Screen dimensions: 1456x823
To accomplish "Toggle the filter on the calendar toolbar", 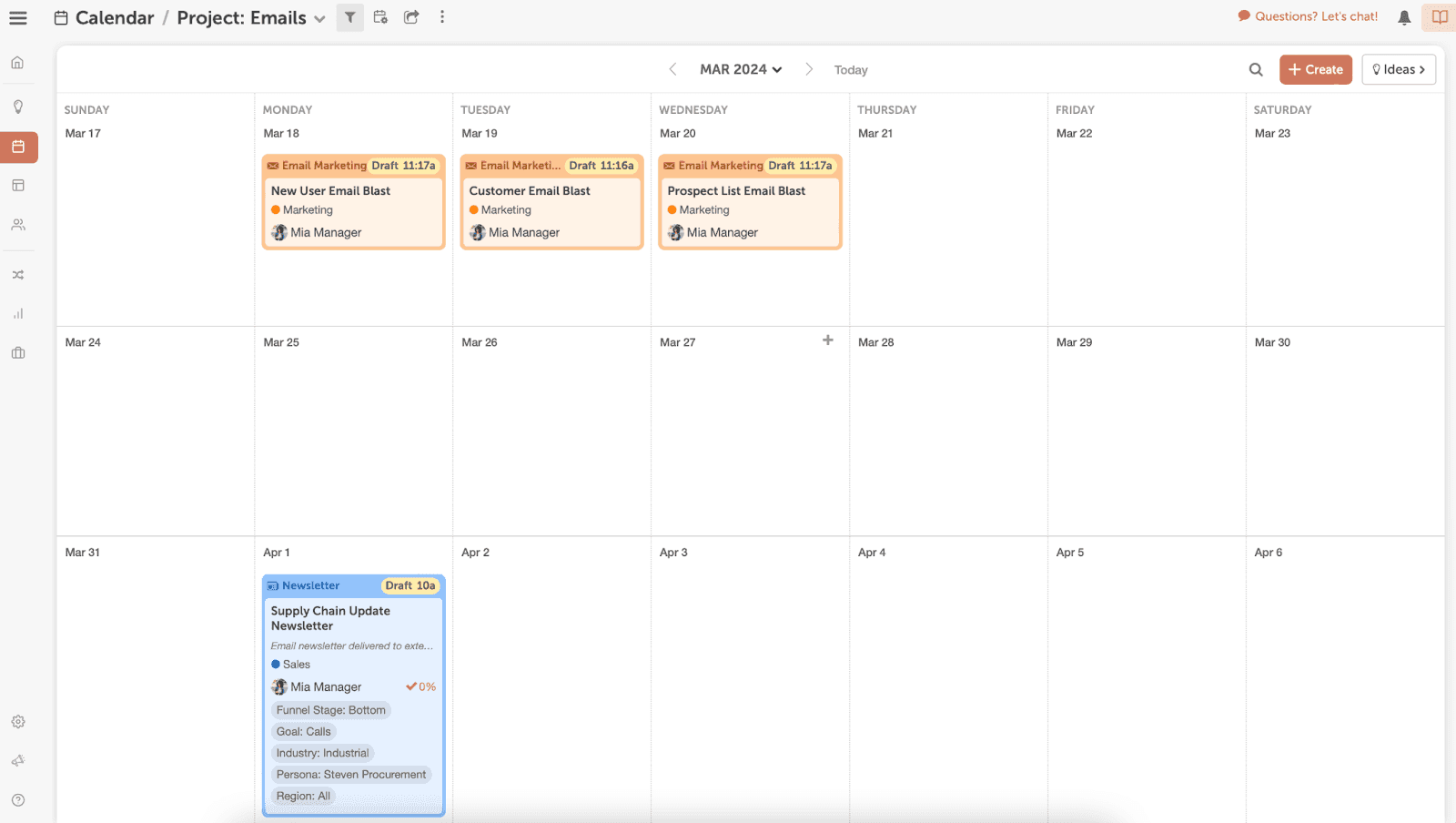I will pos(350,17).
